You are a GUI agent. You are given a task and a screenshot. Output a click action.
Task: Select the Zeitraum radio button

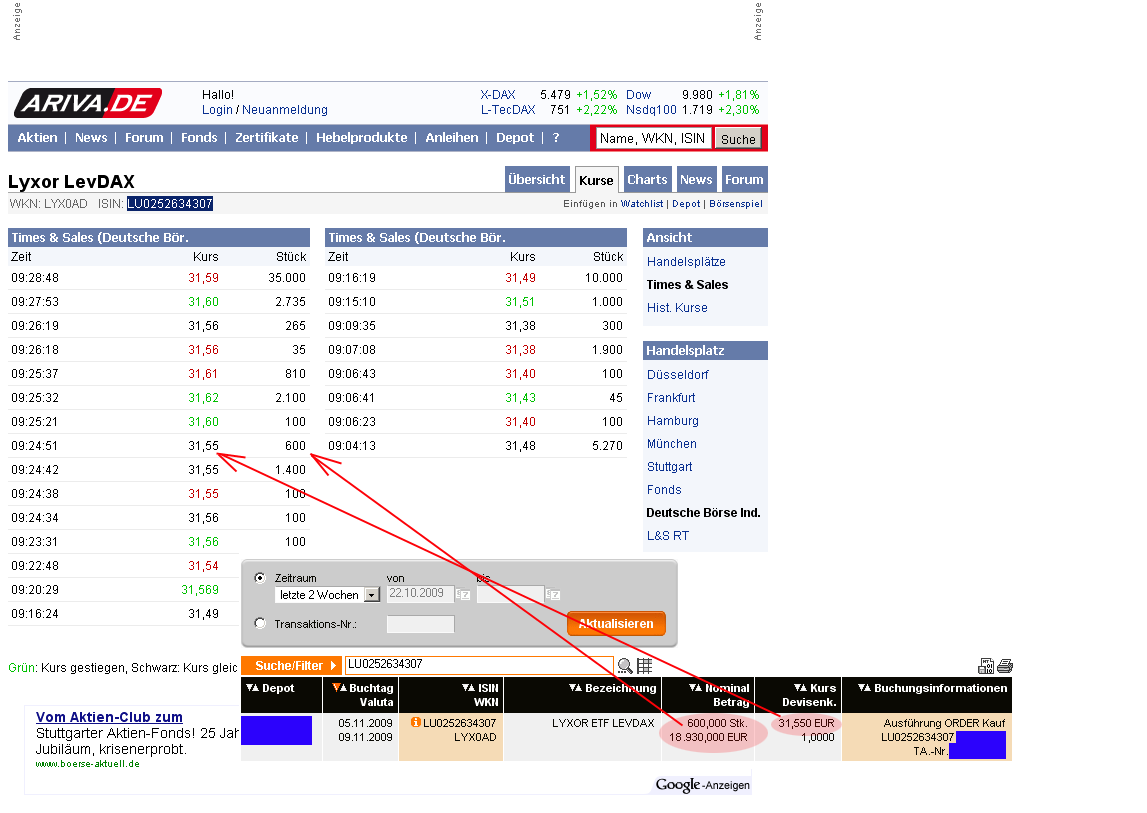(261, 578)
